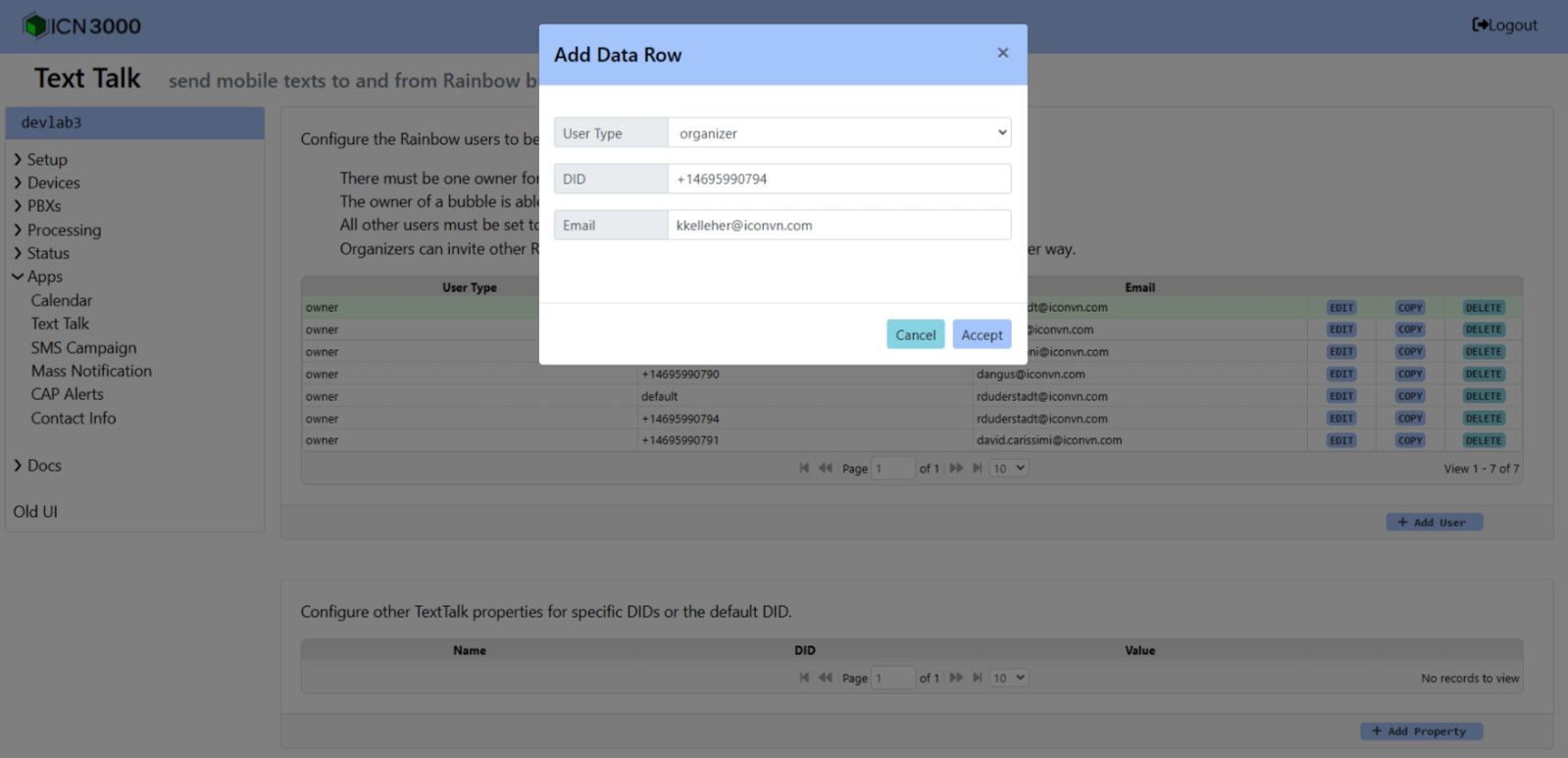Click the Add User button
The height and width of the screenshot is (758, 1568).
pyautogui.click(x=1434, y=523)
